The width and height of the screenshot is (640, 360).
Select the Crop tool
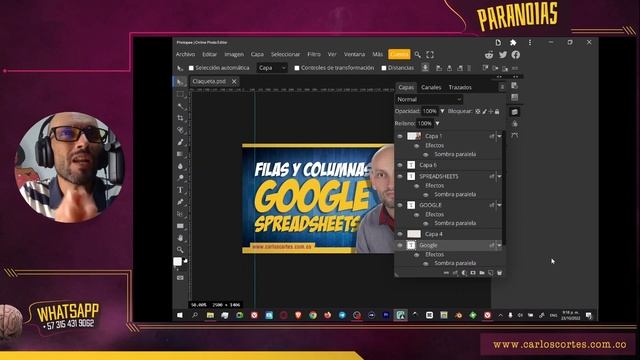[x=180, y=118]
